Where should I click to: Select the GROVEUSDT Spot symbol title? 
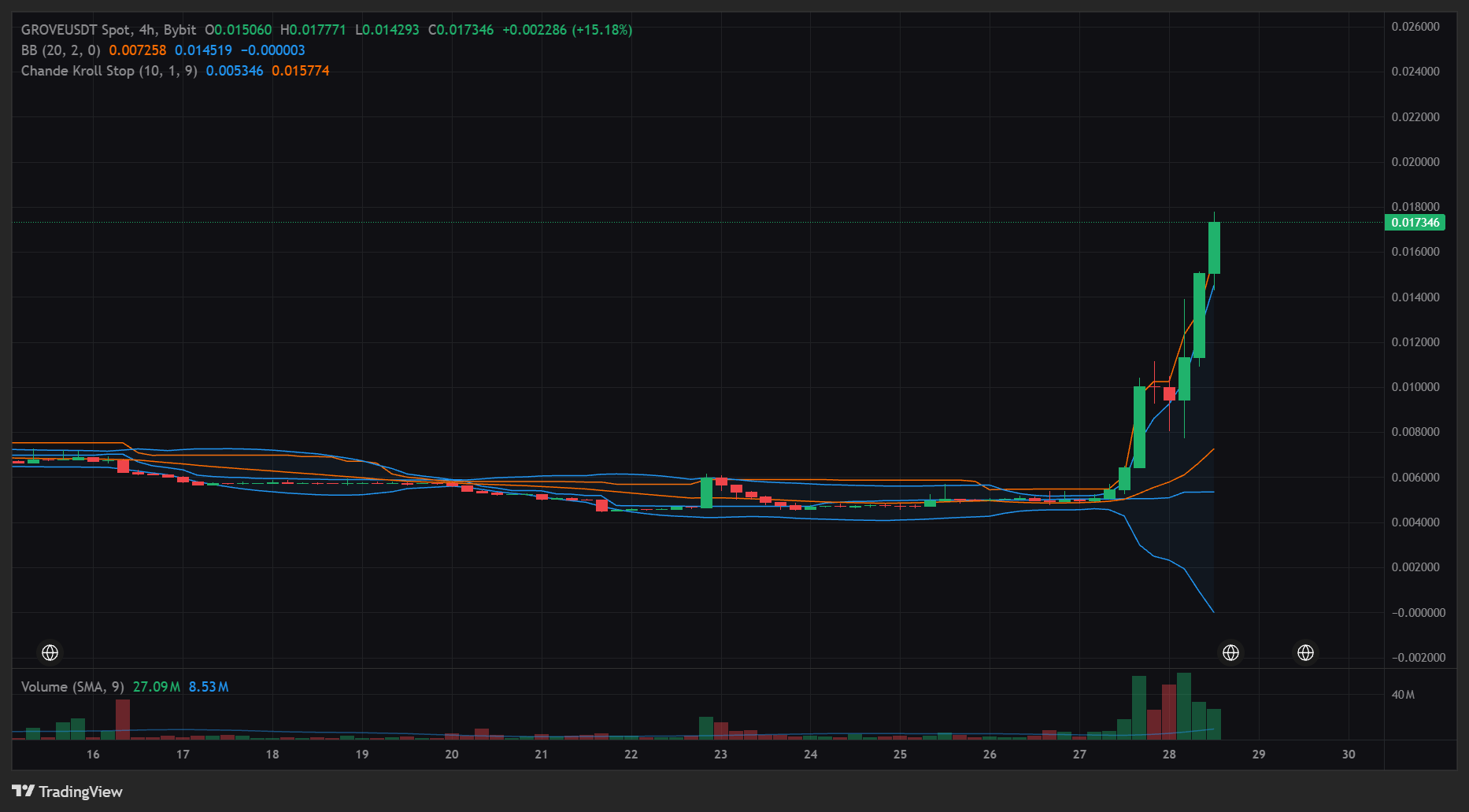tap(109, 30)
